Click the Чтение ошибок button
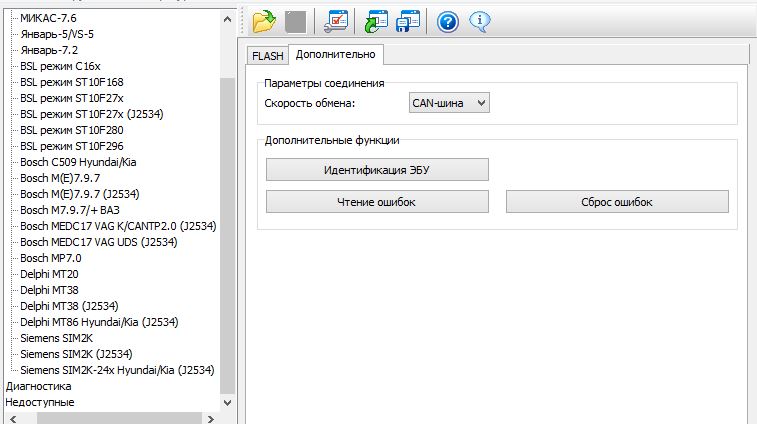The width and height of the screenshot is (757, 424). tap(377, 202)
